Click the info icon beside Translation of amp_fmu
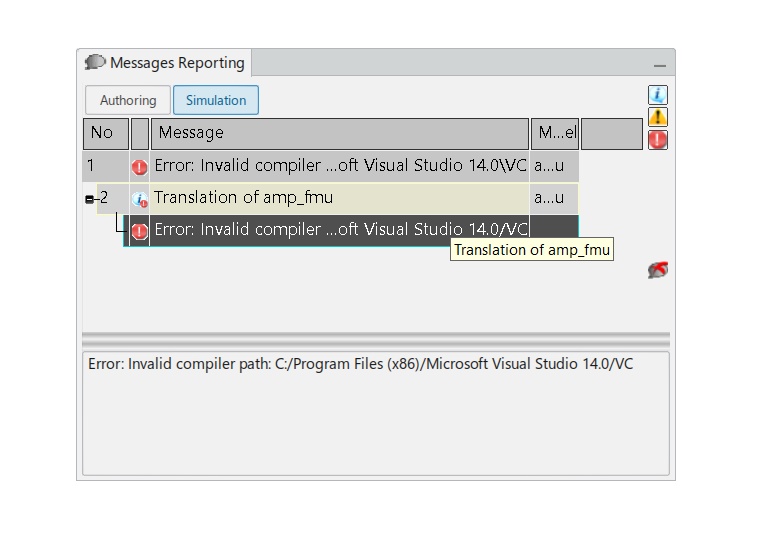Screen dimensions: 766x548 pos(140,199)
